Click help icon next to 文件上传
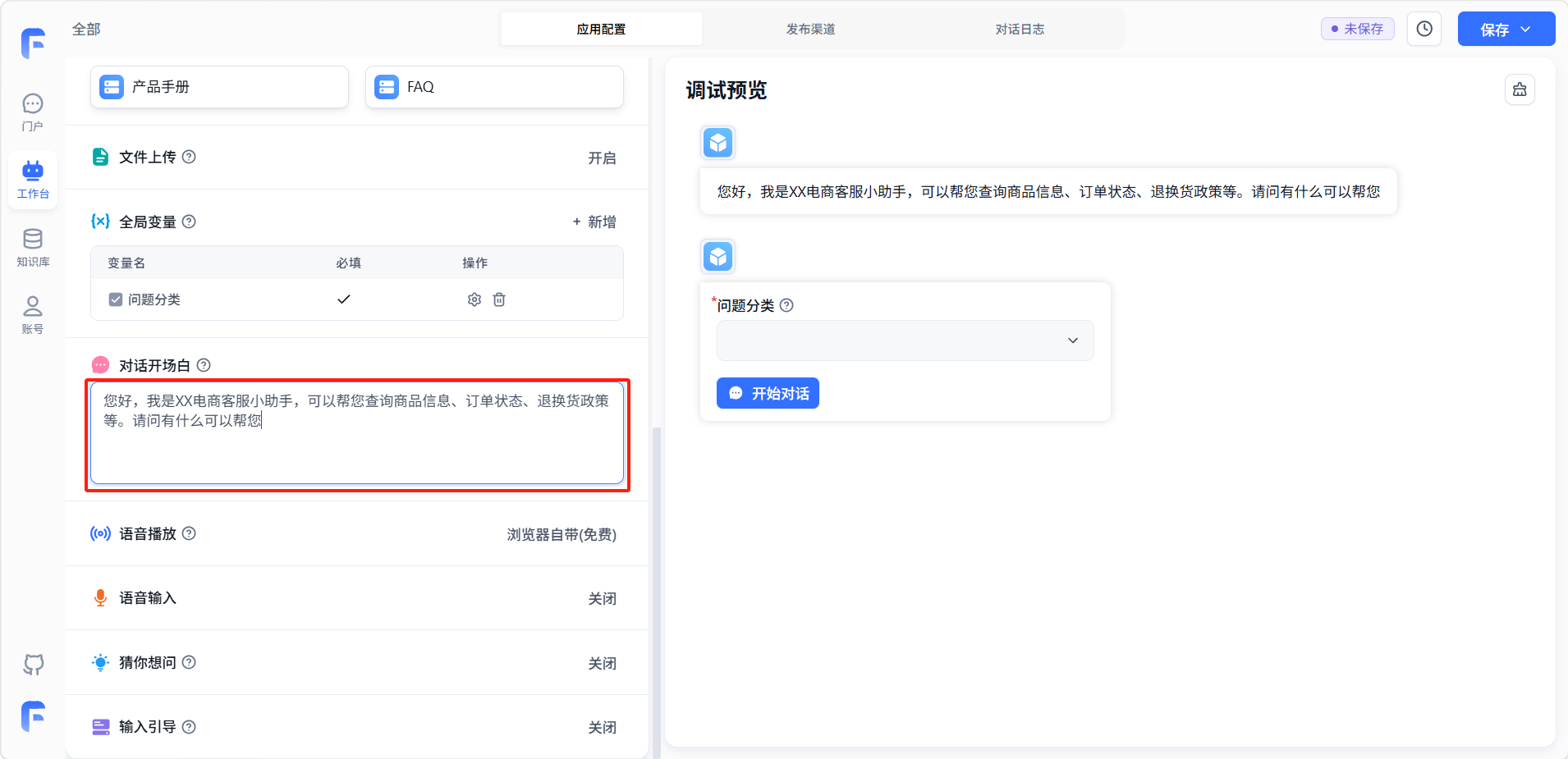The width and height of the screenshot is (1568, 759). [x=189, y=157]
